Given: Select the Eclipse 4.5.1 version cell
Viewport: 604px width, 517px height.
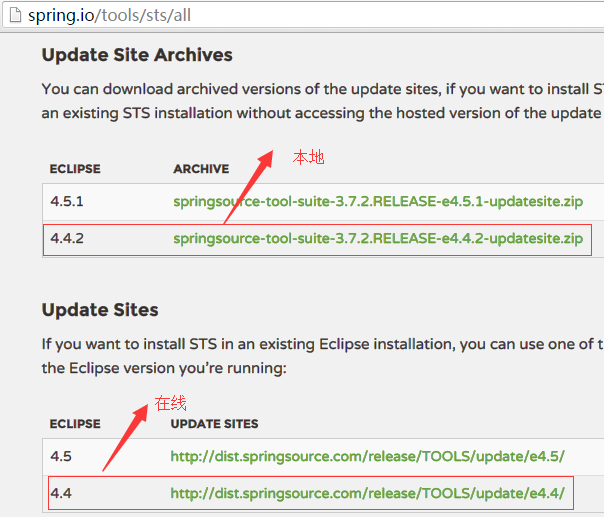Looking at the screenshot, I should 67,201.
